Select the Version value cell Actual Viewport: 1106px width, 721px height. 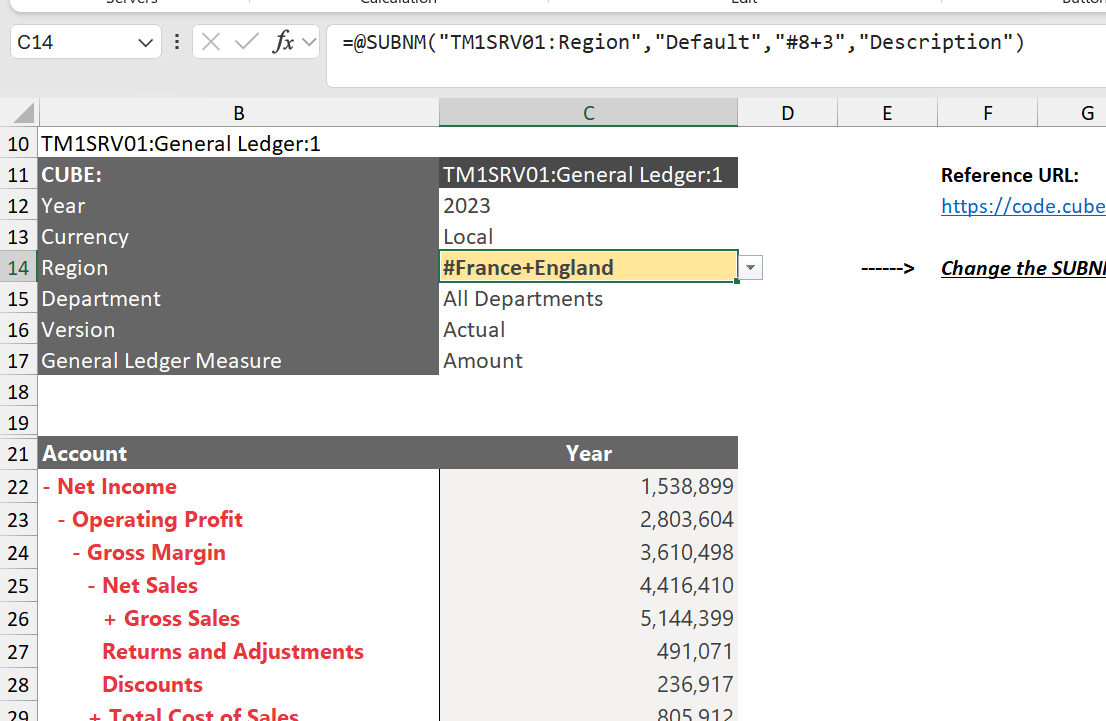coord(588,330)
